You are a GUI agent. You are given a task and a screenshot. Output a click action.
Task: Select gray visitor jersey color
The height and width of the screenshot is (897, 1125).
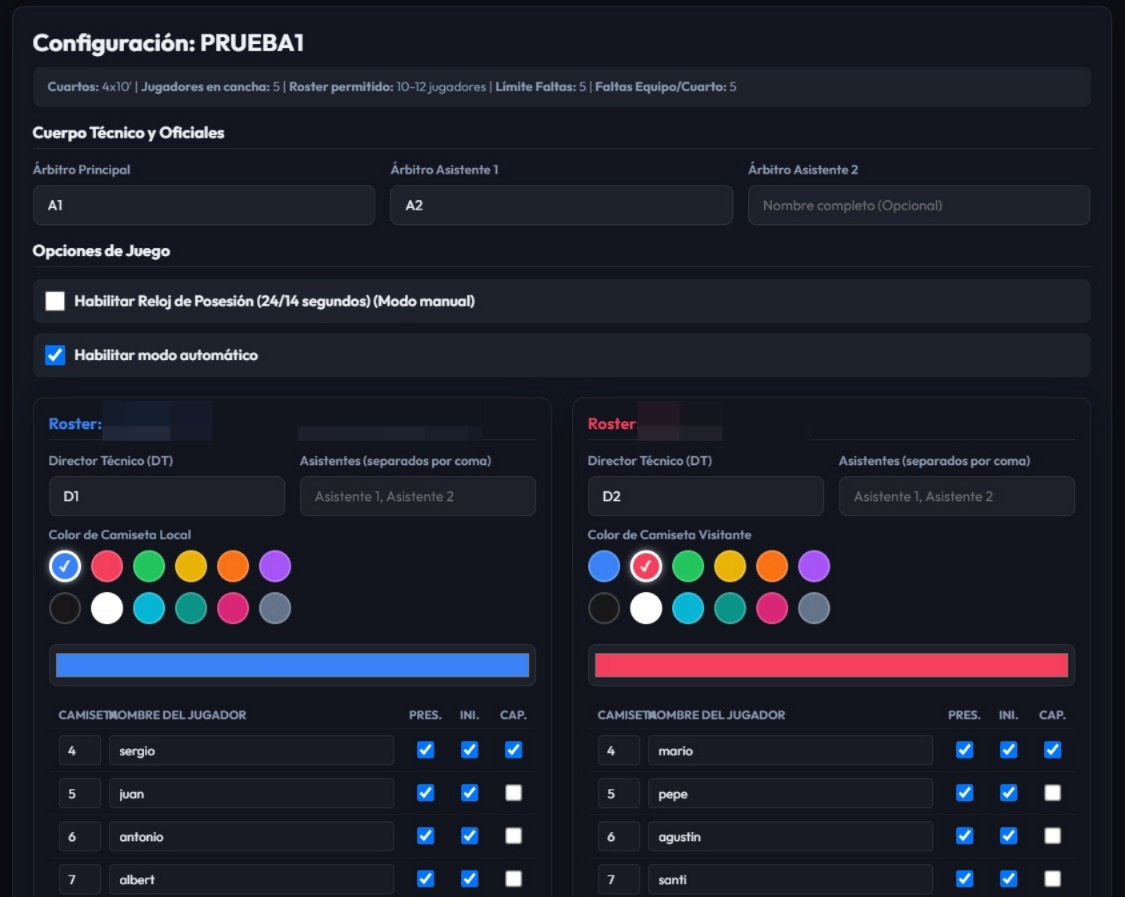point(814,609)
